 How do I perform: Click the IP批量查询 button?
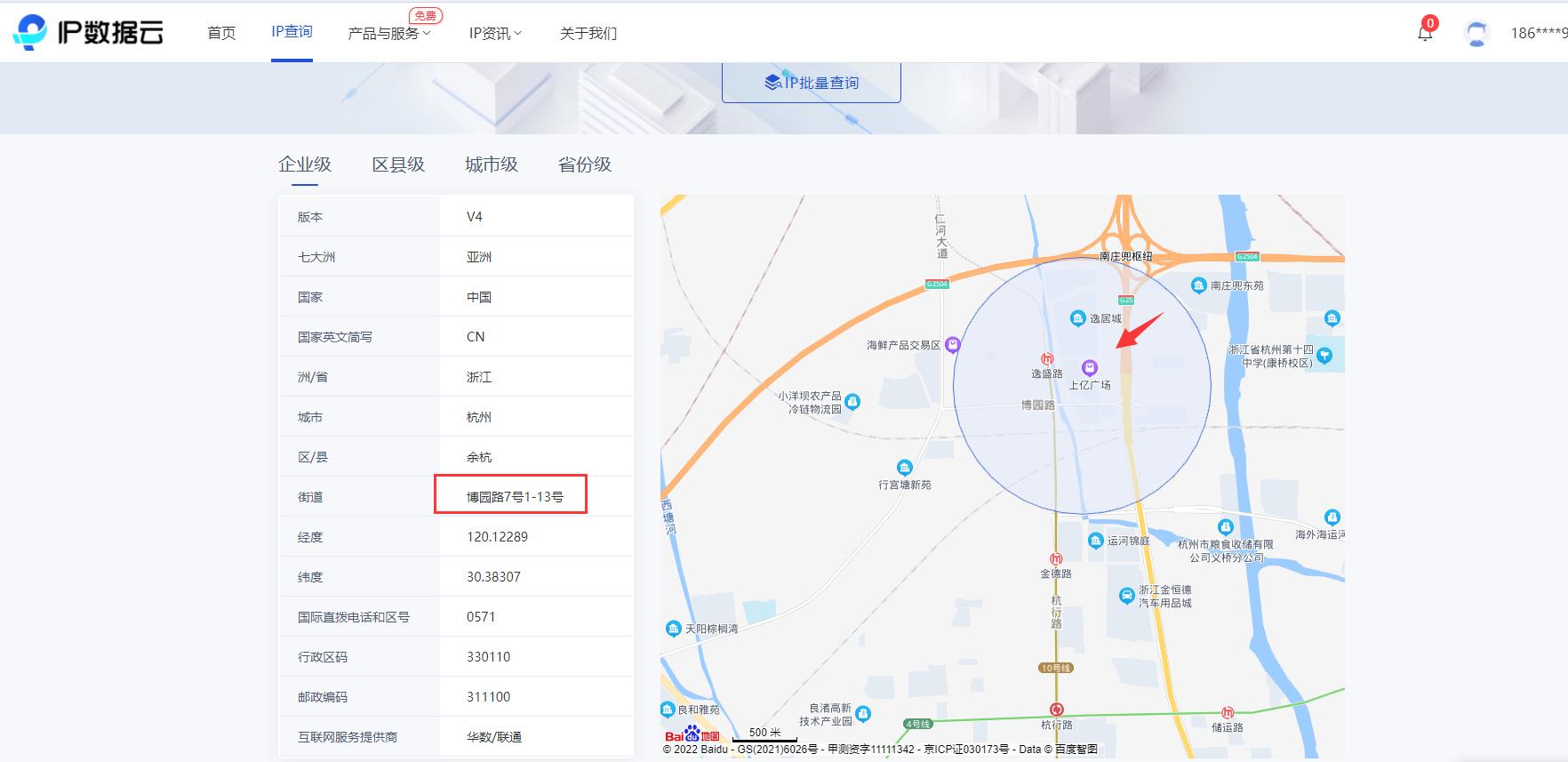pos(812,83)
